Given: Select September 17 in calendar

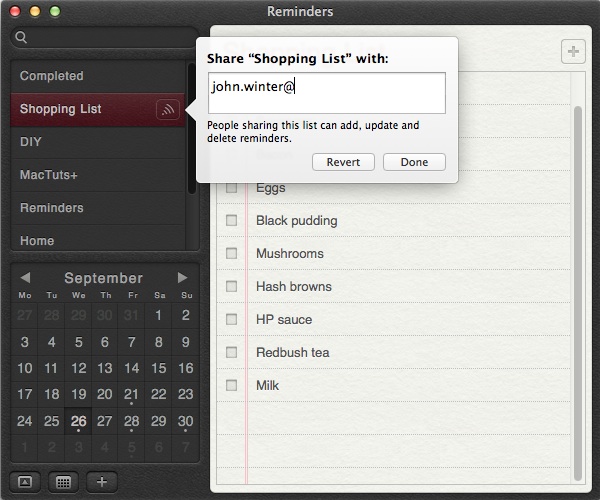Looking at the screenshot, I should pyautogui.click(x=24, y=394).
